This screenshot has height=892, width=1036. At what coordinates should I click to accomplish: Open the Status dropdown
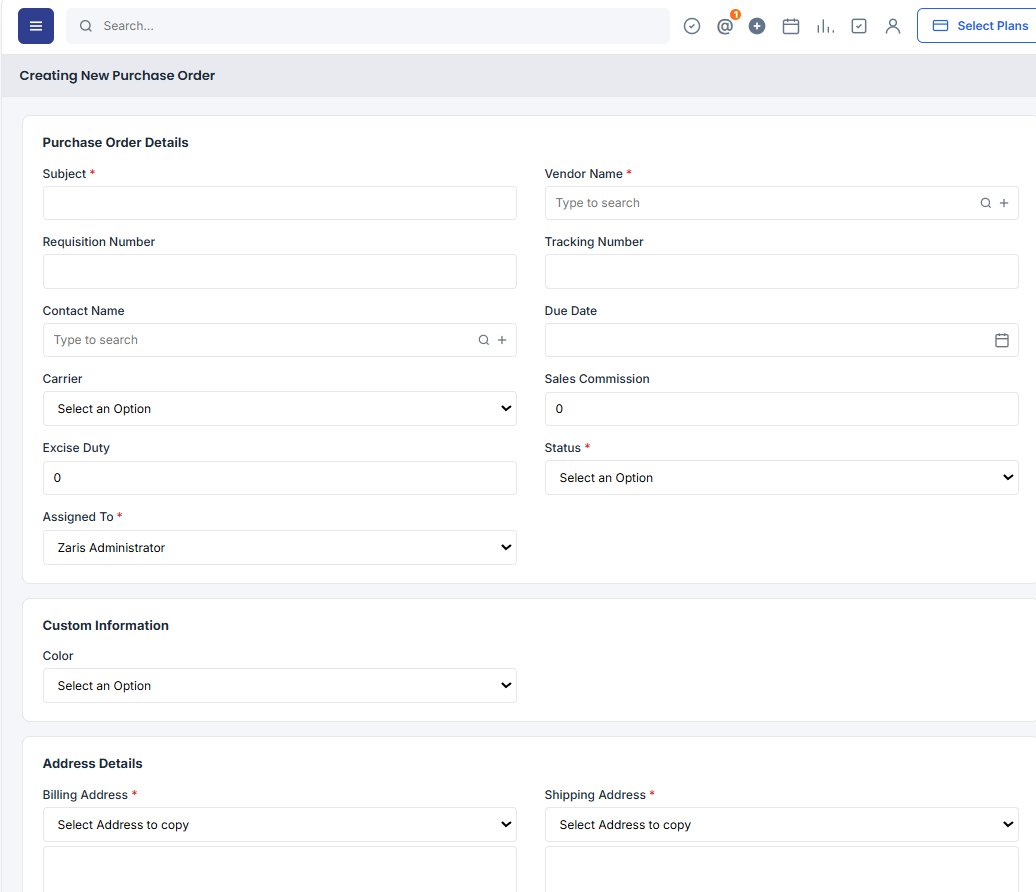point(782,478)
